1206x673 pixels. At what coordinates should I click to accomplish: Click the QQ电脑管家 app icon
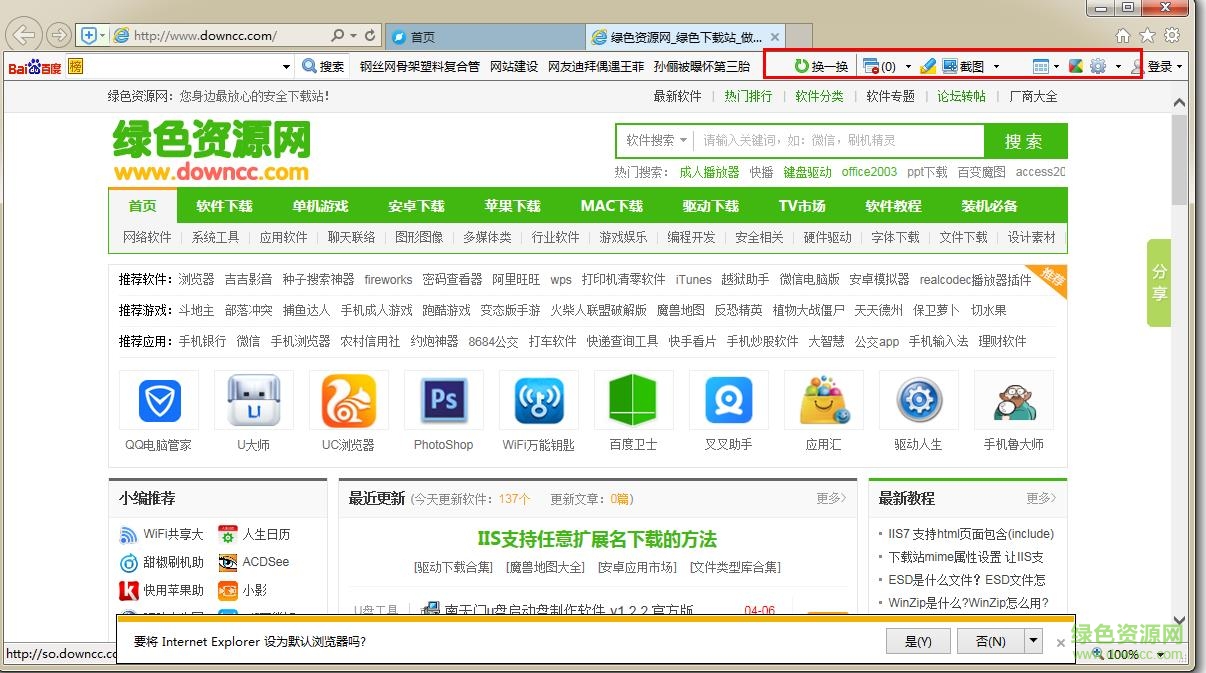(158, 399)
